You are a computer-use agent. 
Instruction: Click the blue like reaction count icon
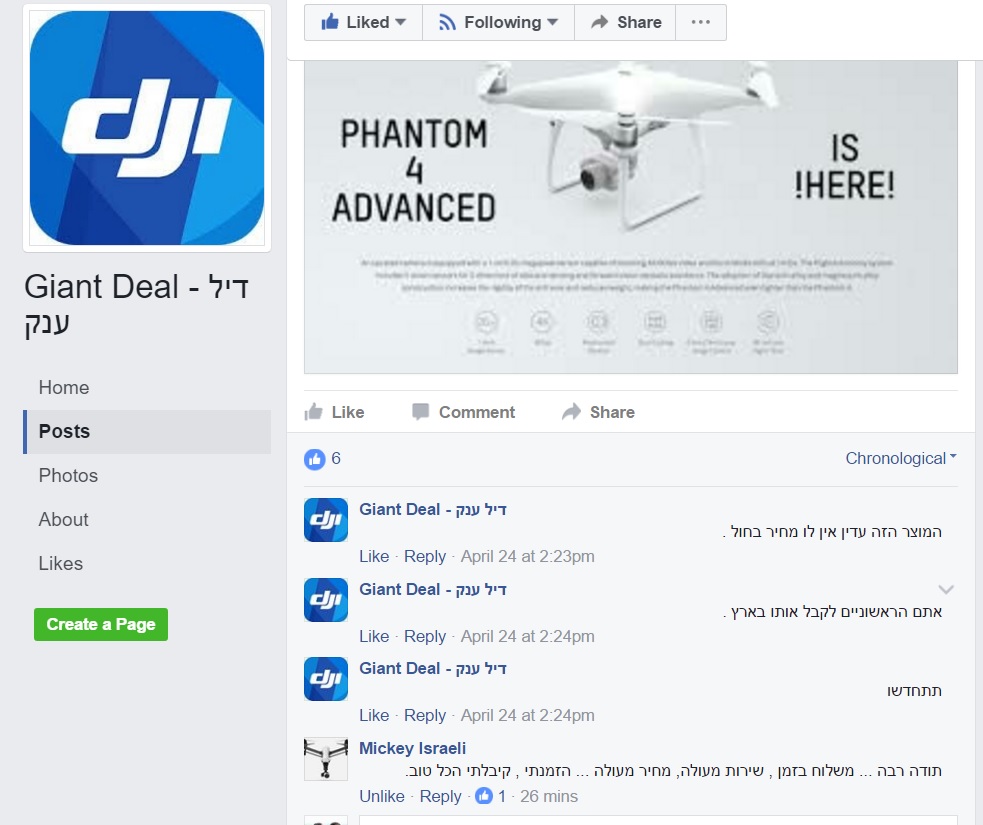tap(315, 459)
